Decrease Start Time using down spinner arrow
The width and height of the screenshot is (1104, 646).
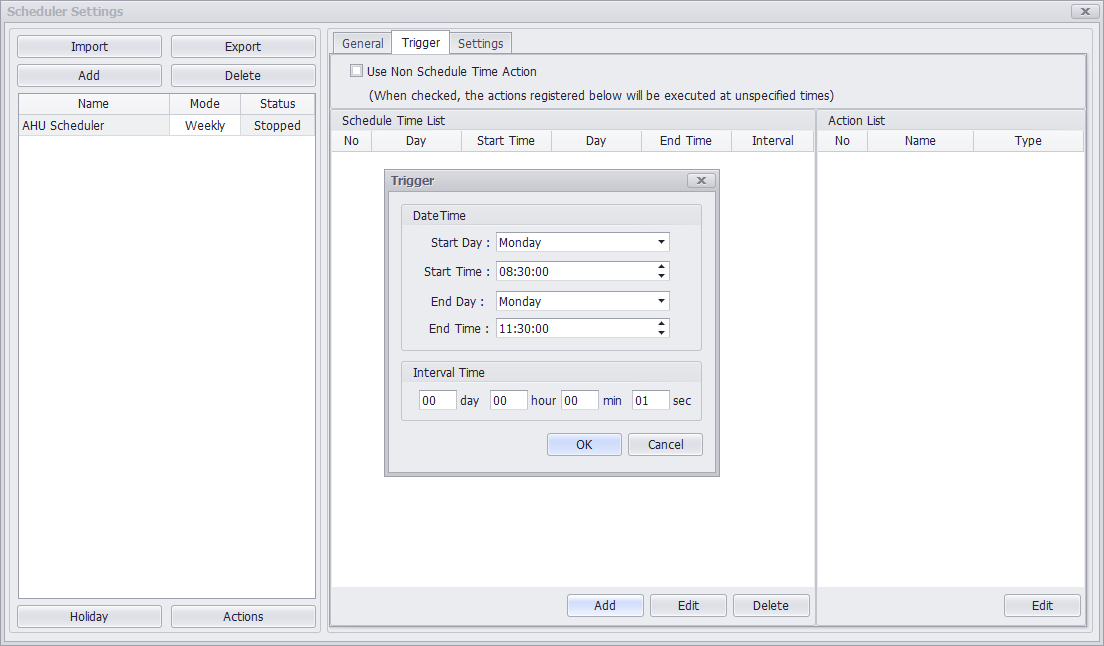coord(661,276)
